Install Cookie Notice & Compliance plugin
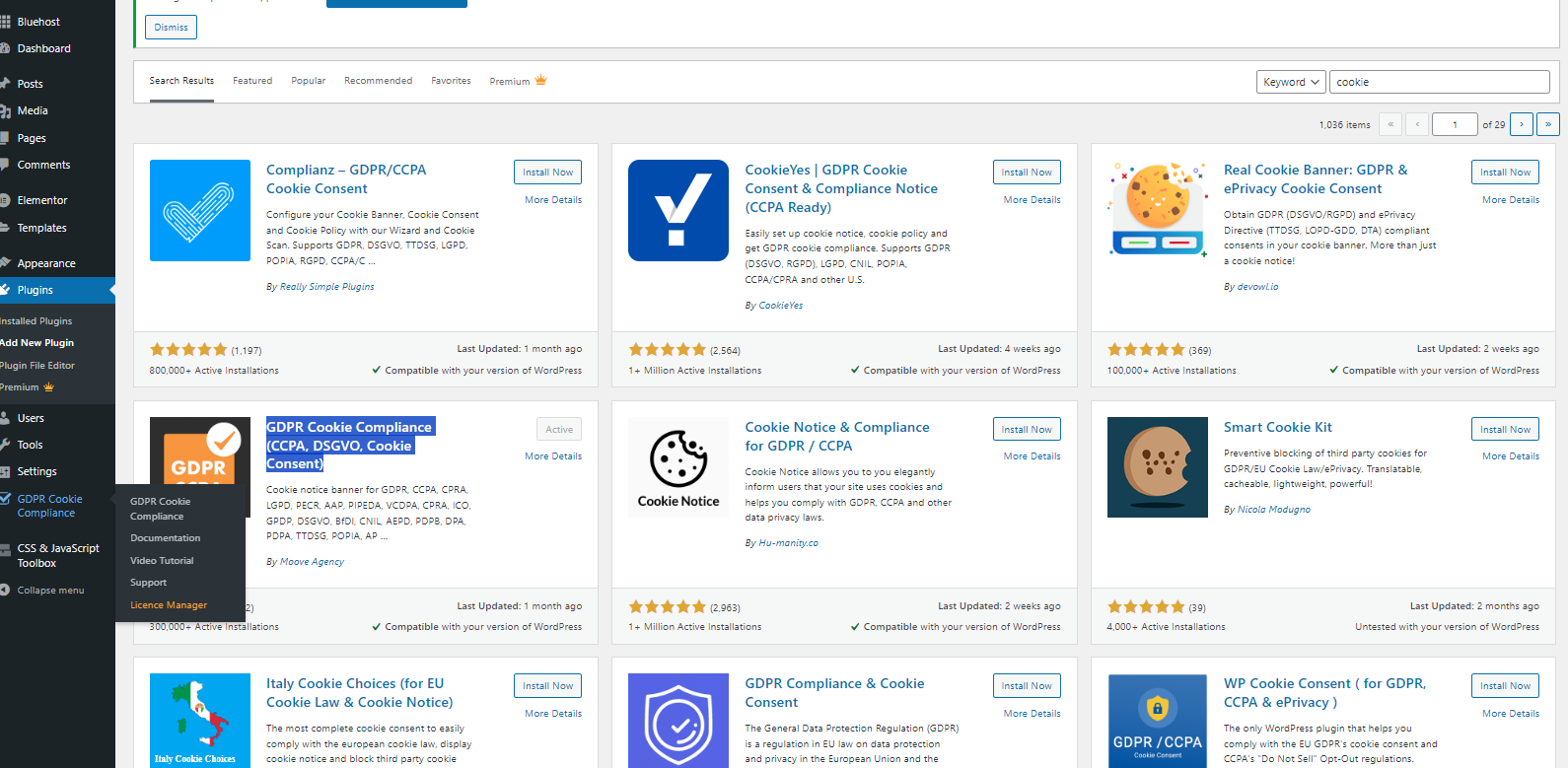The height and width of the screenshot is (768, 1568). point(1027,429)
